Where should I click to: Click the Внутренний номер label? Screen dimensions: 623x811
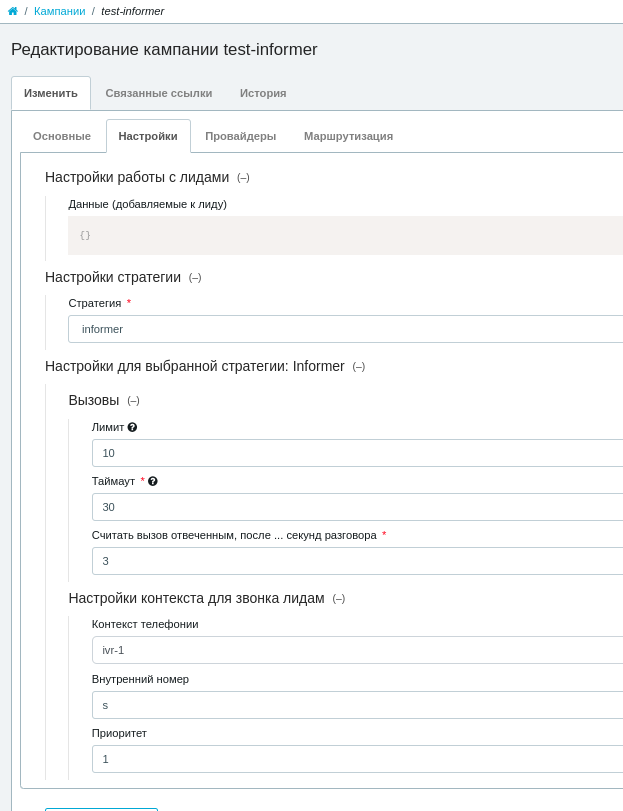[140, 679]
